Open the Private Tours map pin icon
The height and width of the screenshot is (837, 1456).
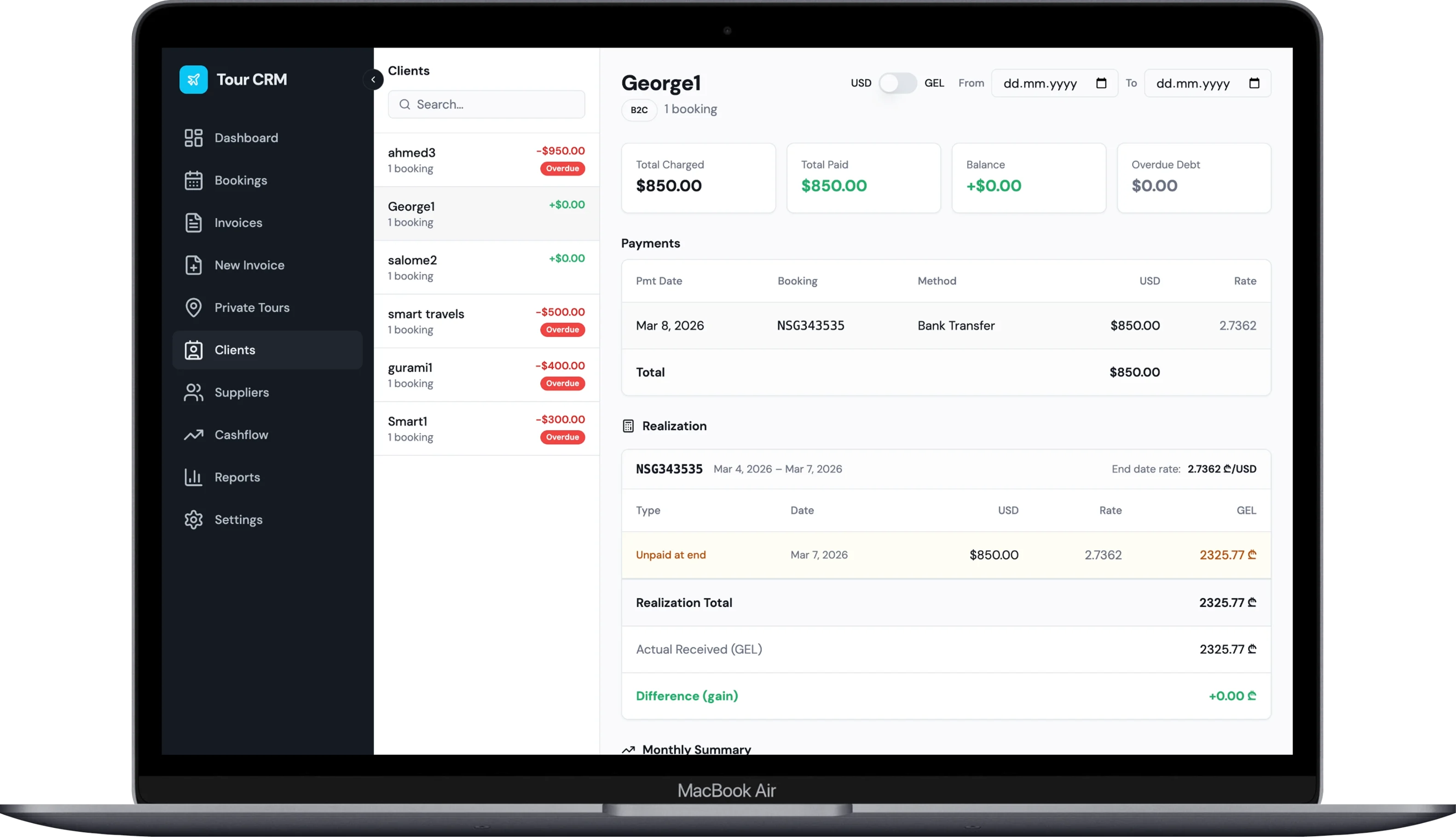point(193,308)
